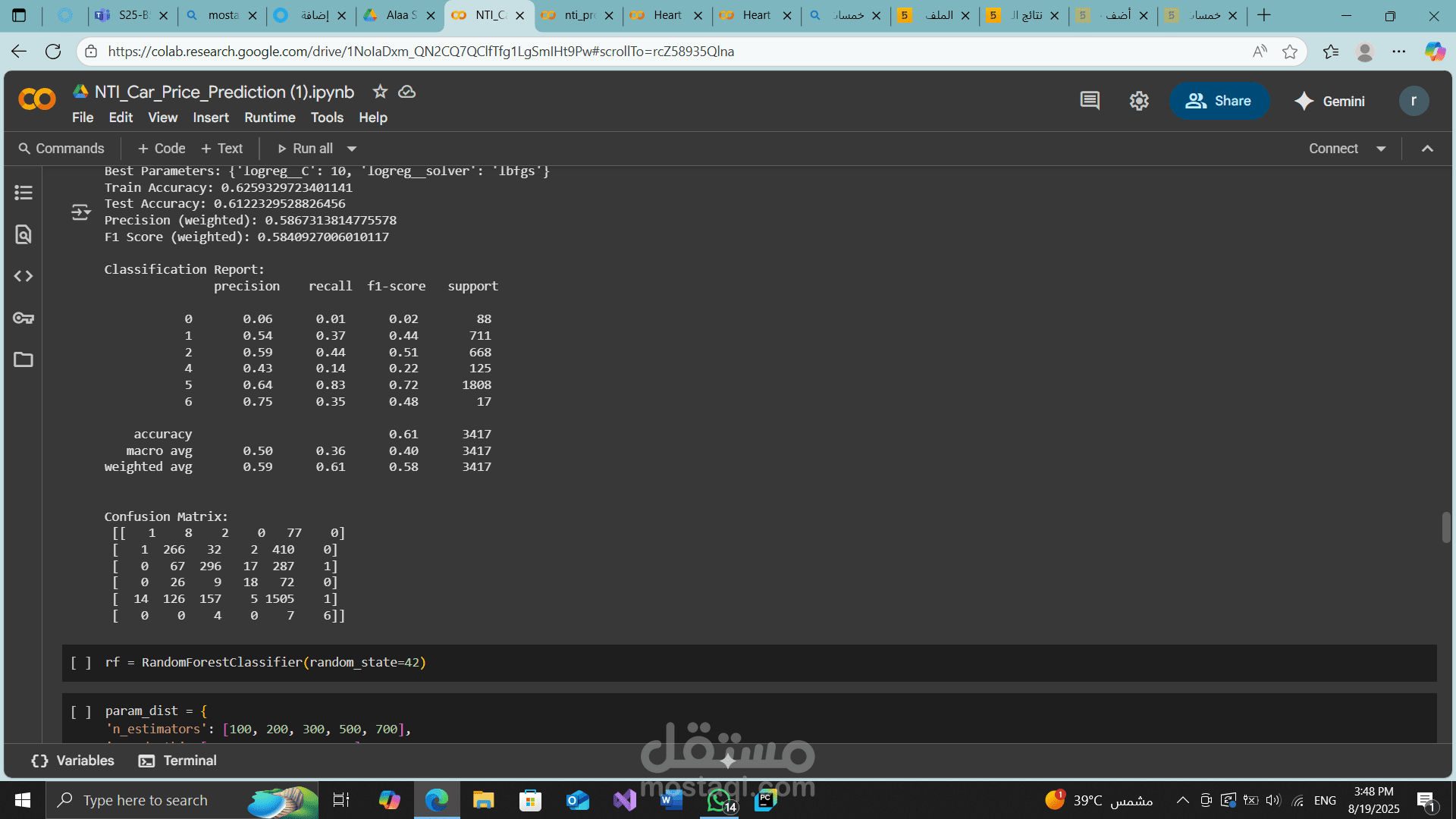1456x819 pixels.
Task: Expand the Run all dropdown arrow
Action: click(352, 149)
